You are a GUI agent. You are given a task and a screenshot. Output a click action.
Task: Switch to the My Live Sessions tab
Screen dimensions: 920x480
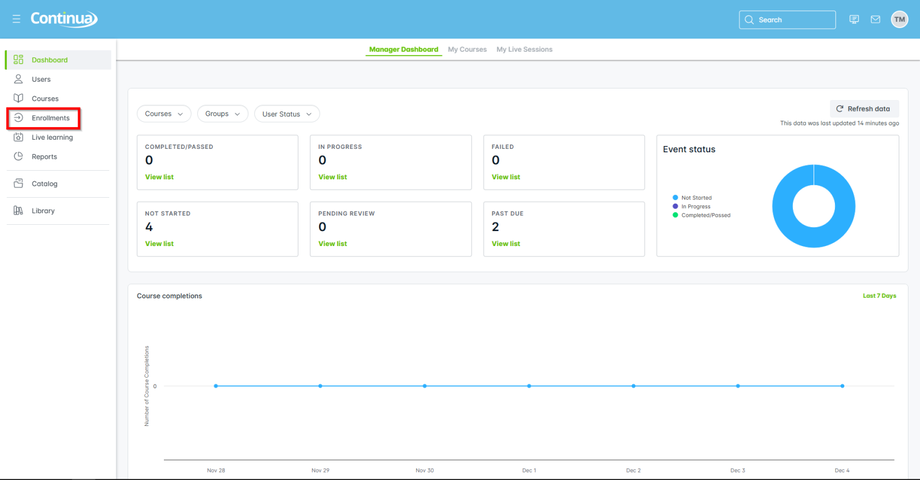coord(524,49)
